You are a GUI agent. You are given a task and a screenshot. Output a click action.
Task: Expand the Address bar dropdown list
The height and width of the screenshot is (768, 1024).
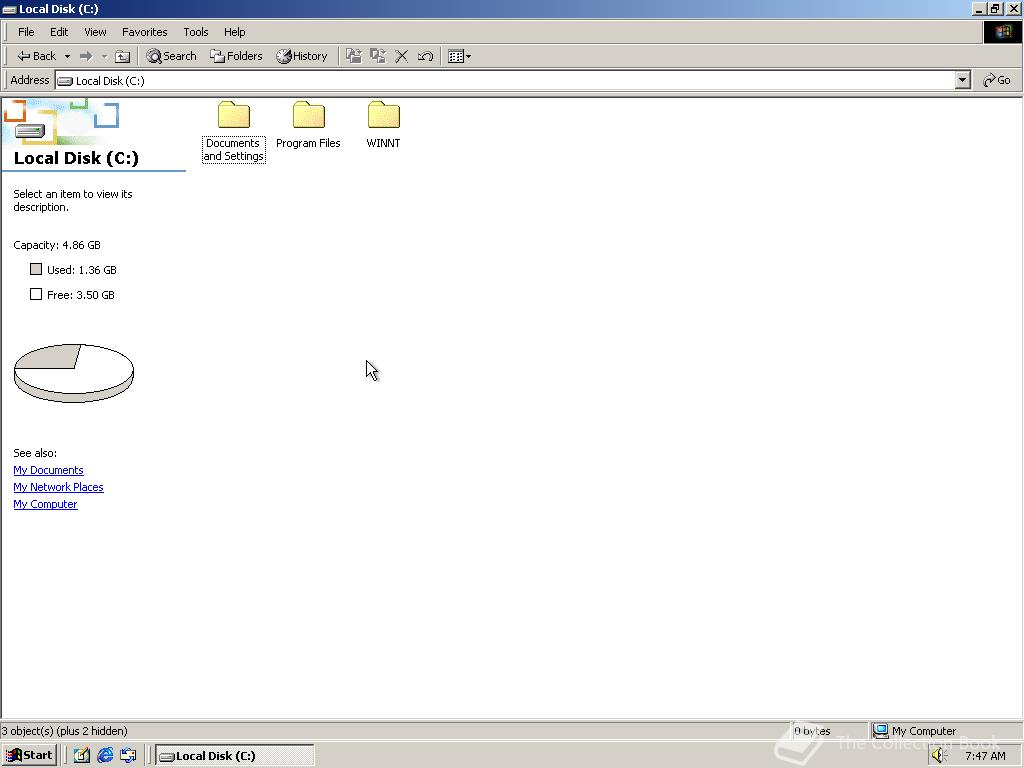pyautogui.click(x=963, y=80)
